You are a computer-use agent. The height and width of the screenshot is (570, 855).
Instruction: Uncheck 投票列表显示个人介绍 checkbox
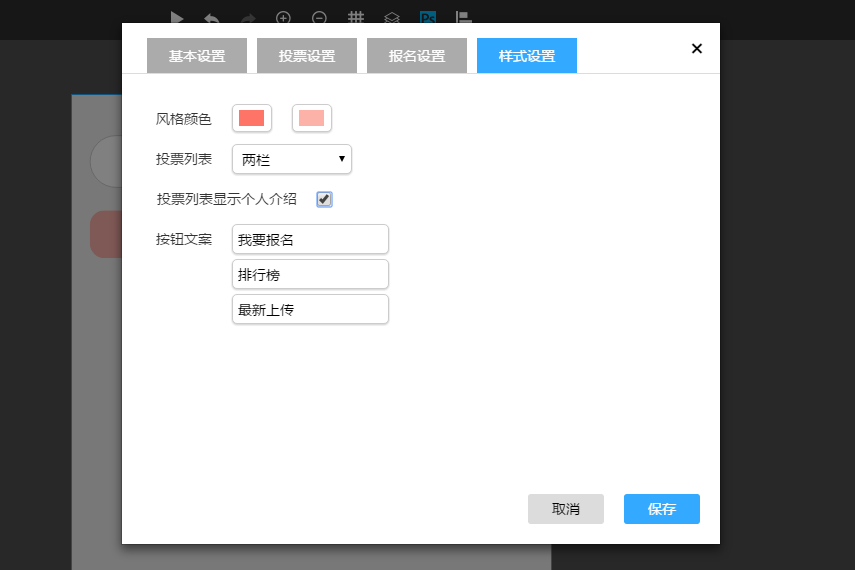pos(324,200)
